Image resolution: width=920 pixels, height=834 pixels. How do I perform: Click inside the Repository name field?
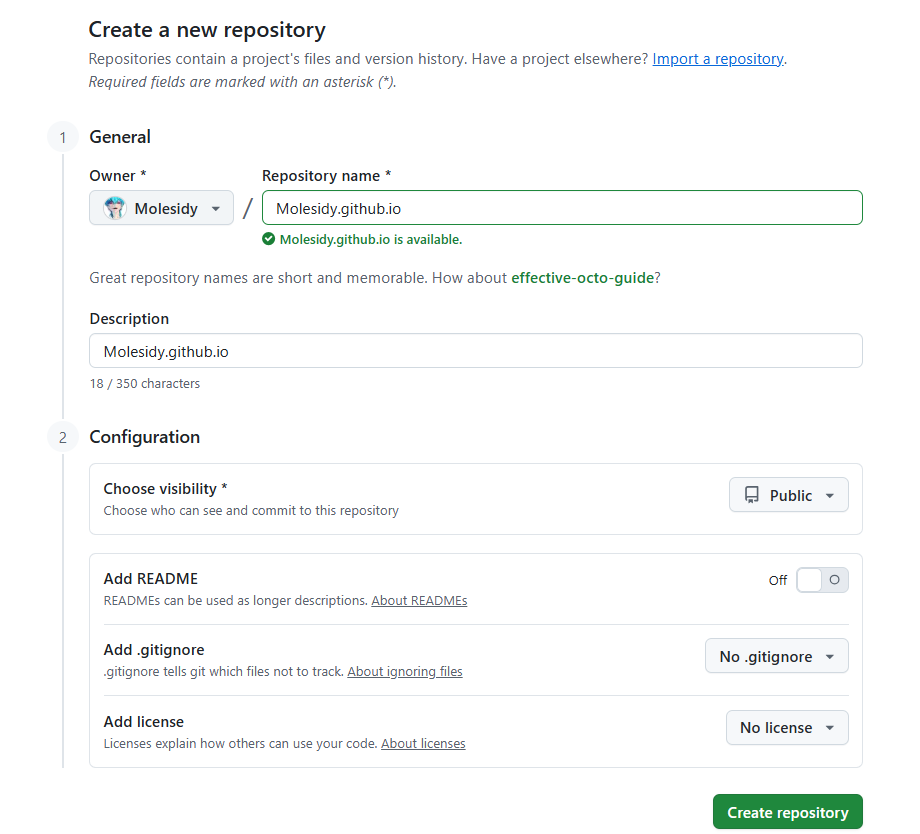[560, 207]
